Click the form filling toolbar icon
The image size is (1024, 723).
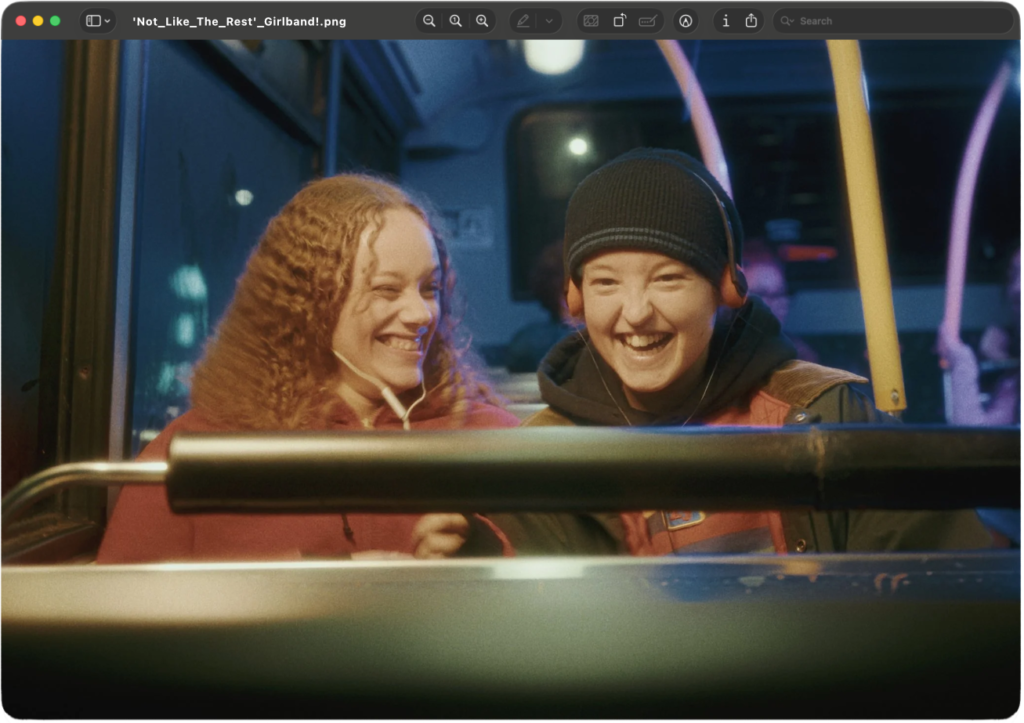(x=648, y=21)
